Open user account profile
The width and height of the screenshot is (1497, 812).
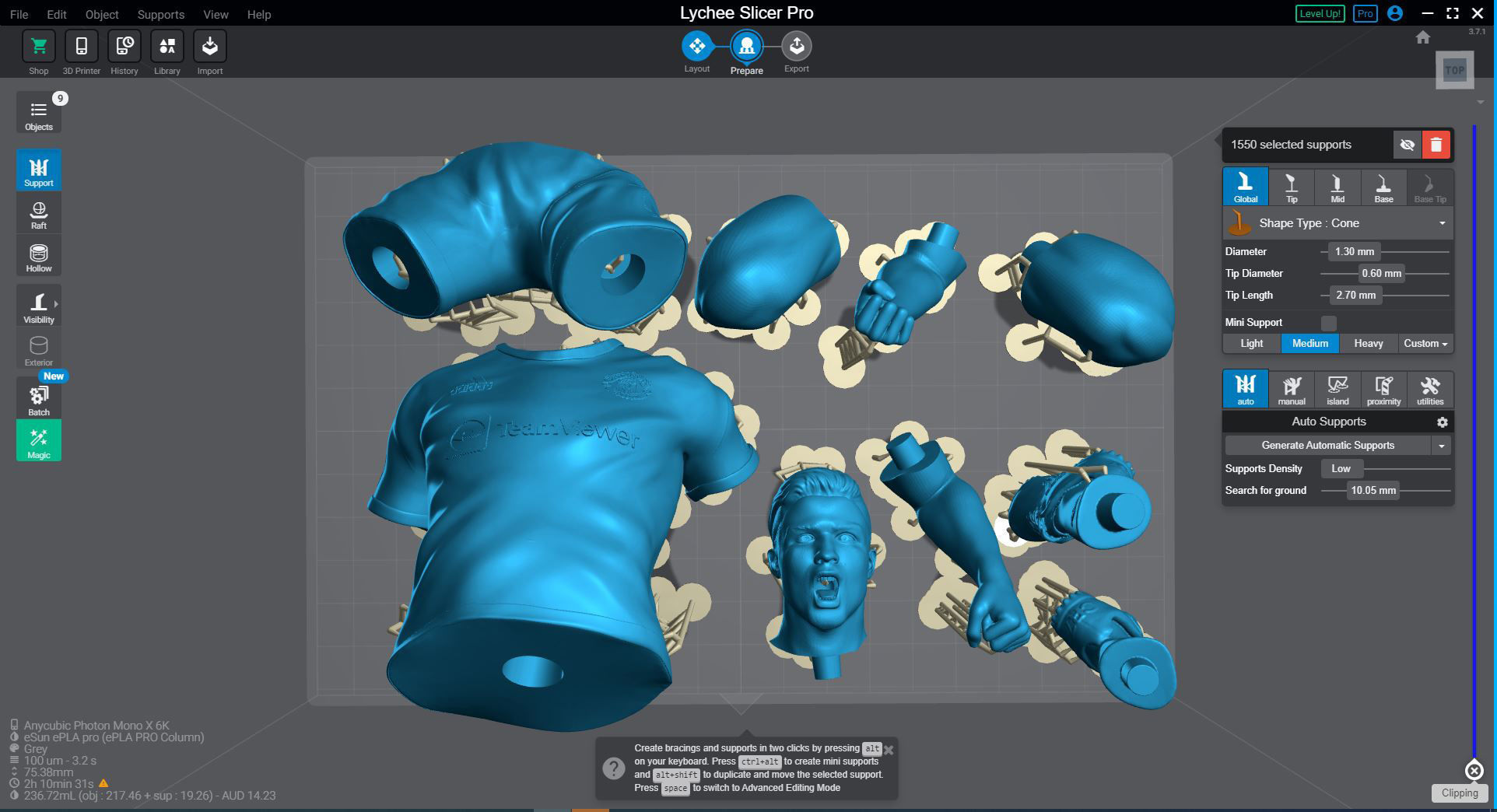(1395, 13)
